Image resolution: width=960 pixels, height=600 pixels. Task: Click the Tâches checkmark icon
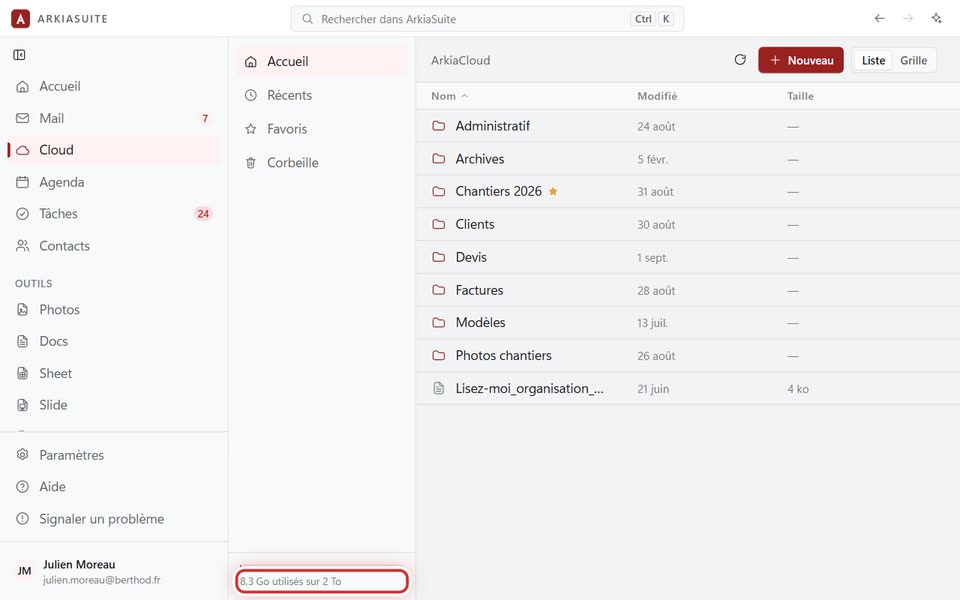tap(23, 214)
